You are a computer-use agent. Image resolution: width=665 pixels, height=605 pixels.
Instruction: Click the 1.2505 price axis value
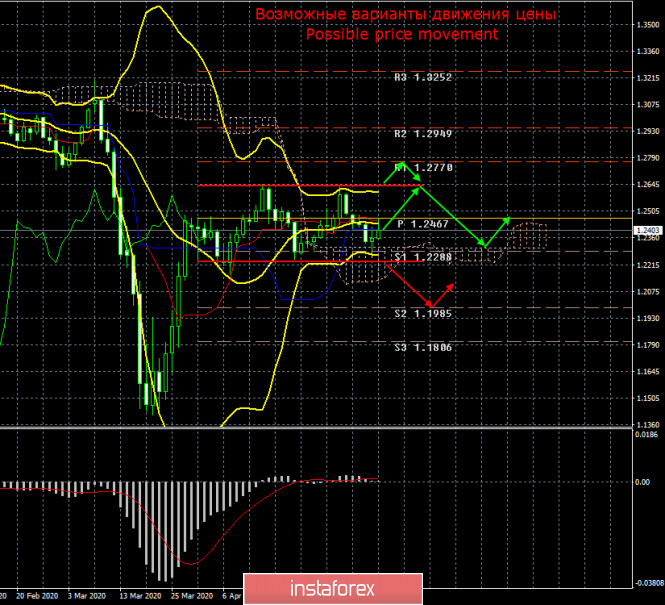click(x=648, y=211)
